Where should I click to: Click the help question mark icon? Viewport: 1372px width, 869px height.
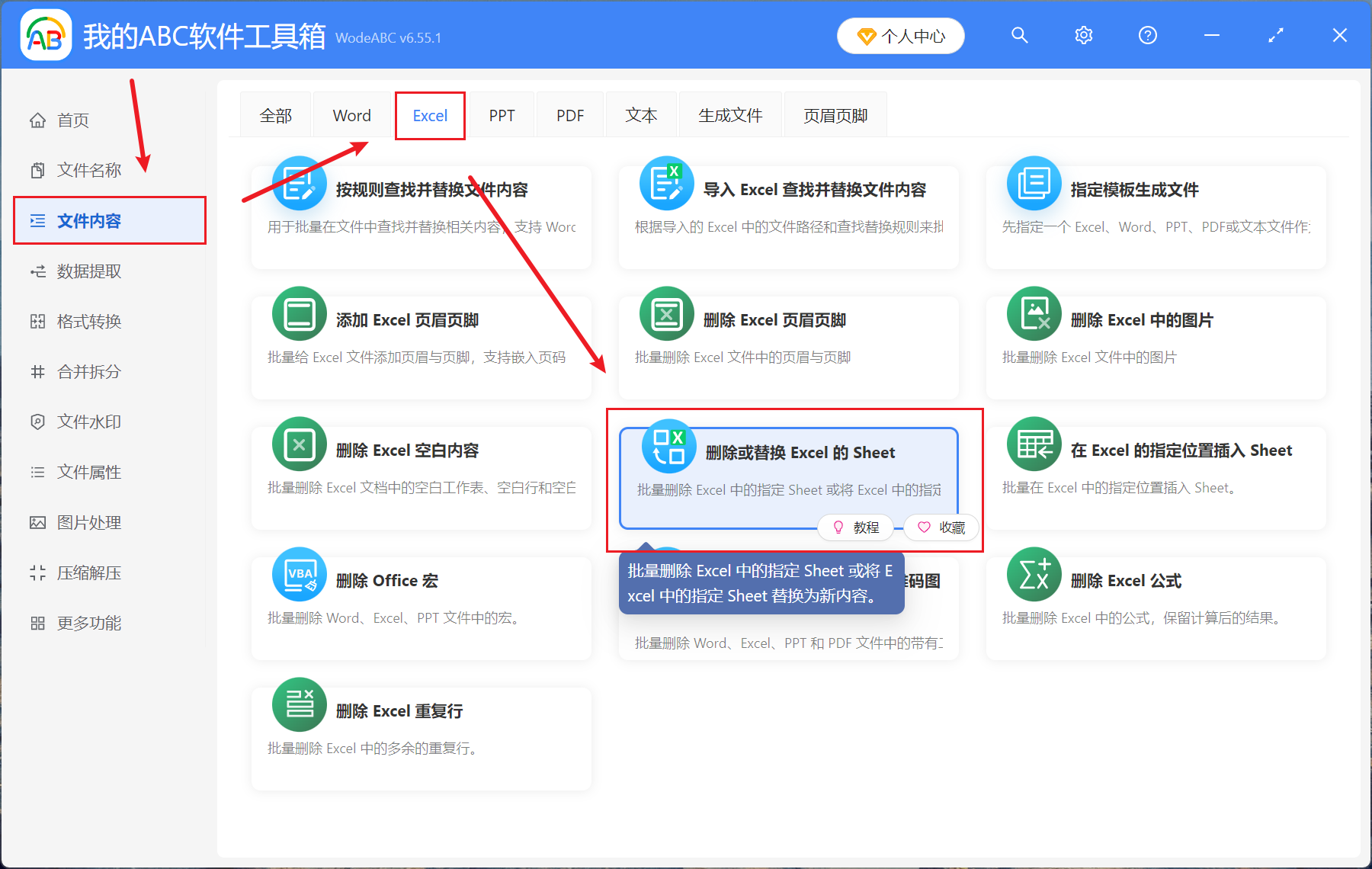(1147, 36)
